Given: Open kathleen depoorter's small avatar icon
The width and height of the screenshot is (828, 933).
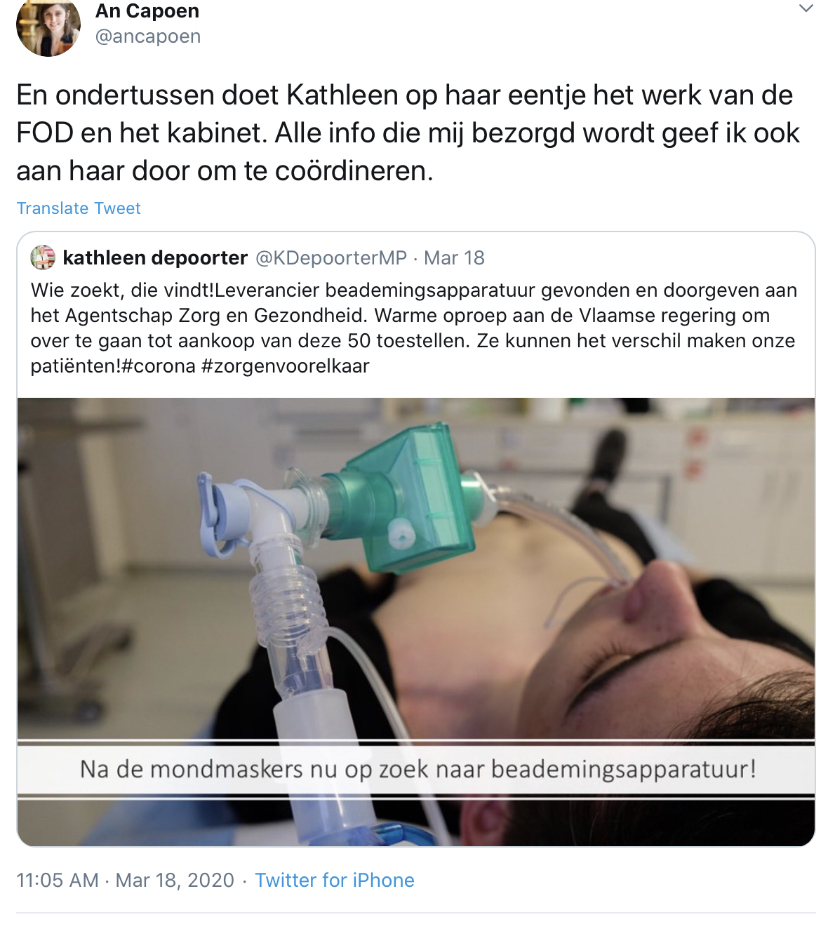Looking at the screenshot, I should pos(43,258).
